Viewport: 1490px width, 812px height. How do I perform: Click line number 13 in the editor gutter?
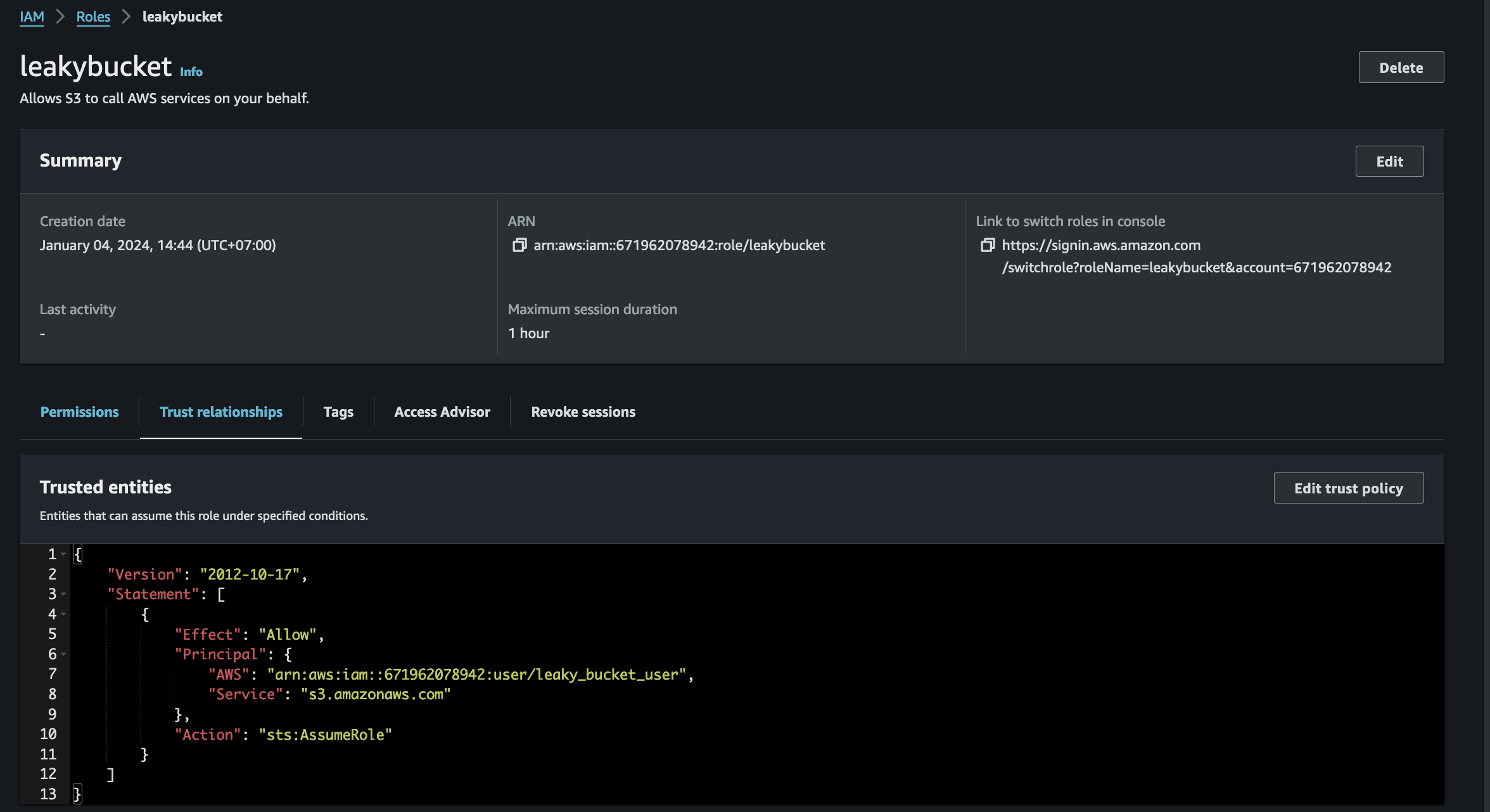point(48,794)
